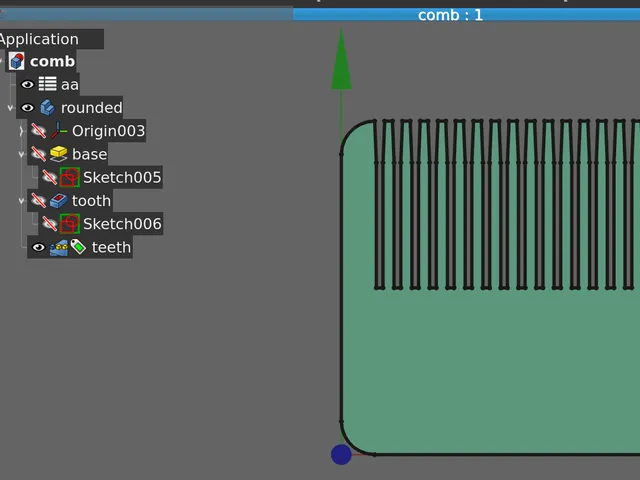
Task: Collapse the rounded body tree node
Action: (10, 108)
